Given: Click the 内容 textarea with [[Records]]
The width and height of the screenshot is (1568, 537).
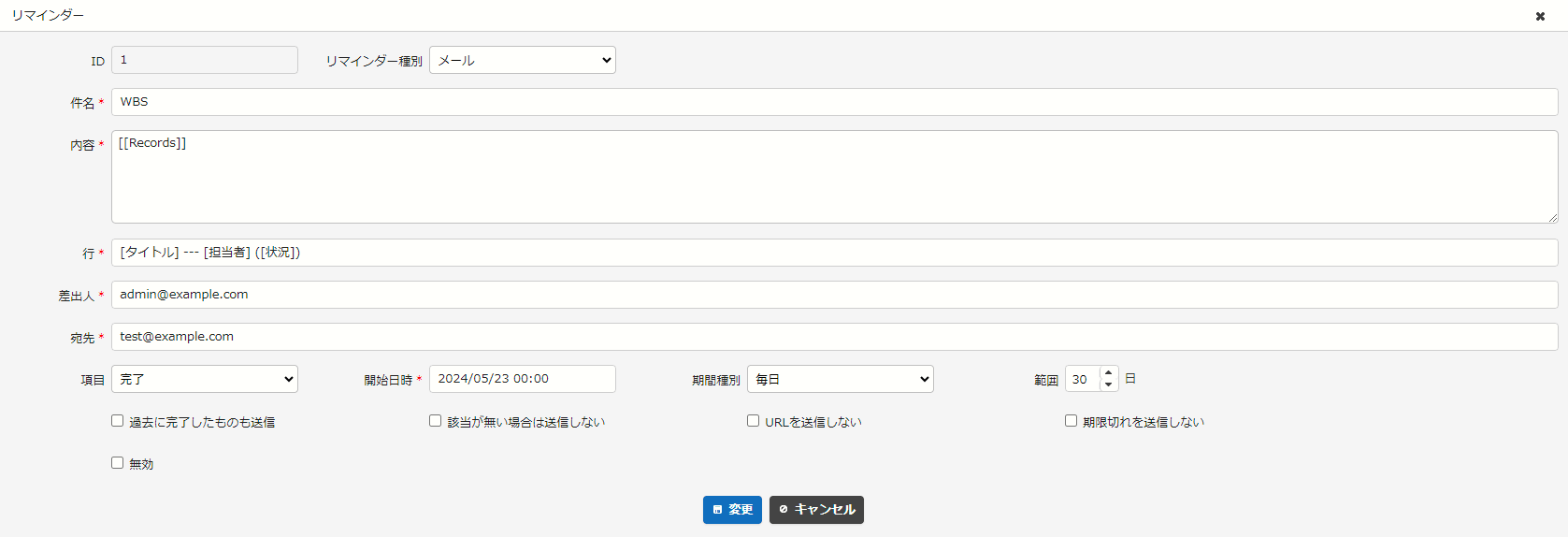Looking at the screenshot, I should tap(835, 177).
